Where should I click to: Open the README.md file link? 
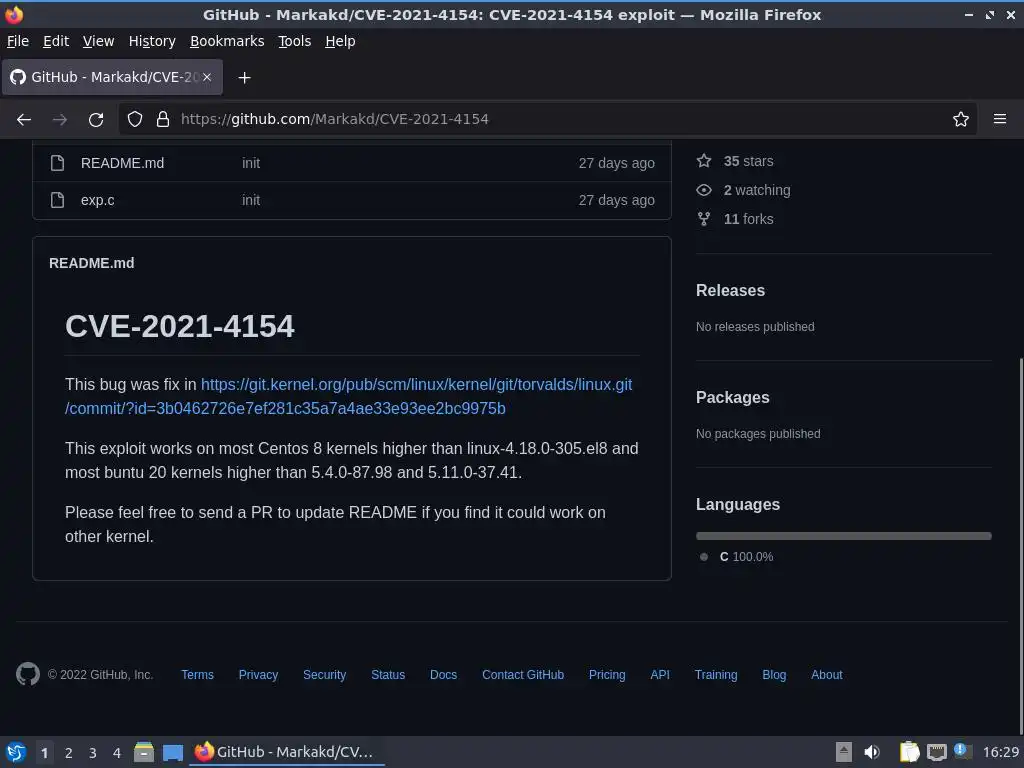[122, 163]
